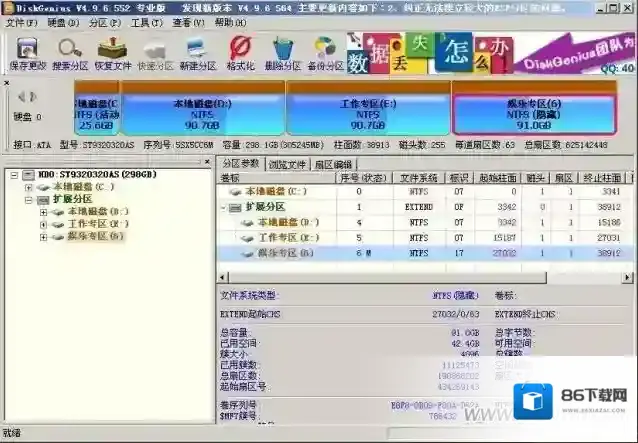Switch to the 浏览文件 tab
Viewport: 638px width, 443px height.
[x=287, y=164]
